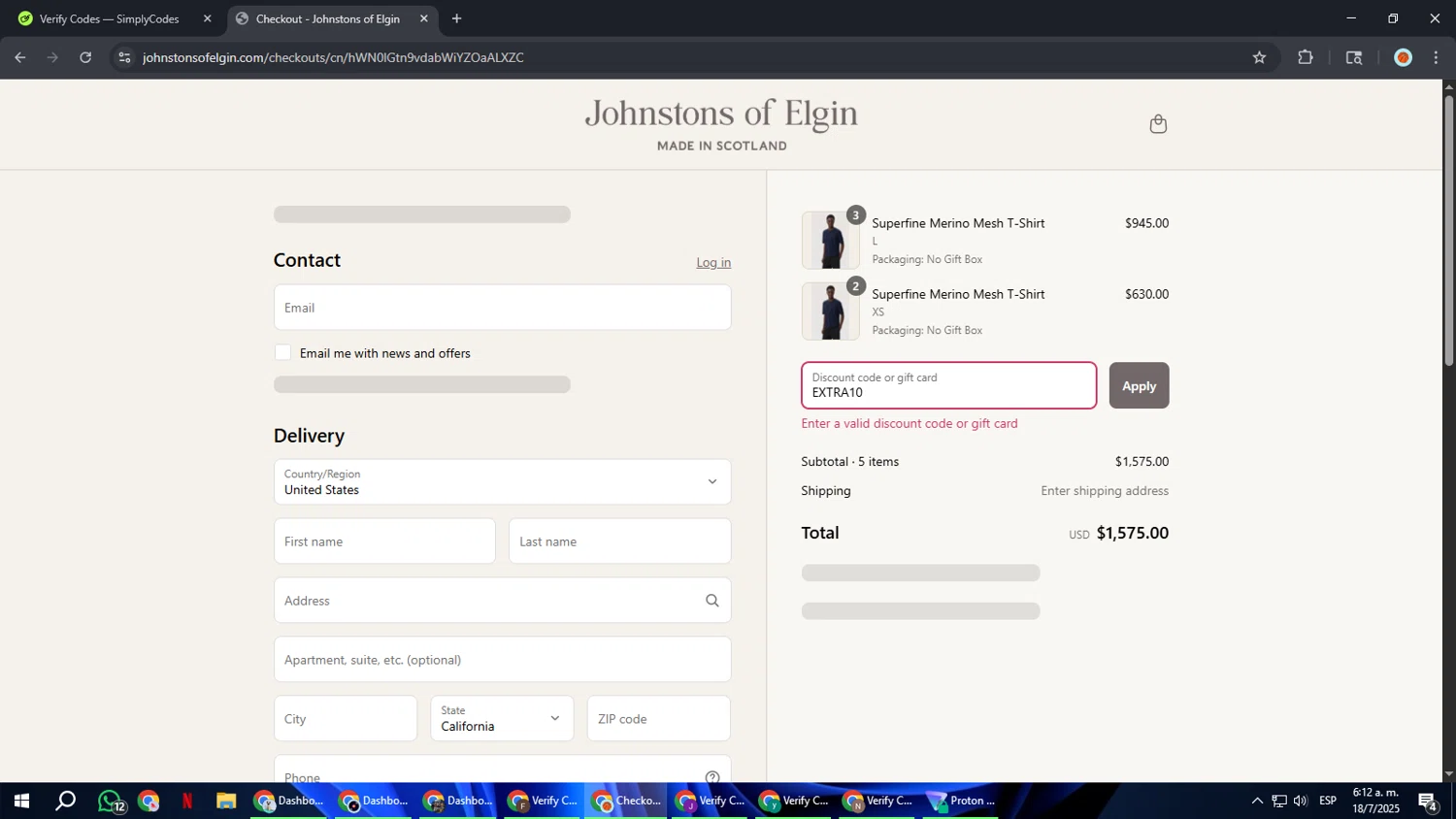The width and height of the screenshot is (1456, 819).
Task: Open the shopping bag cart icon
Action: click(x=1158, y=124)
